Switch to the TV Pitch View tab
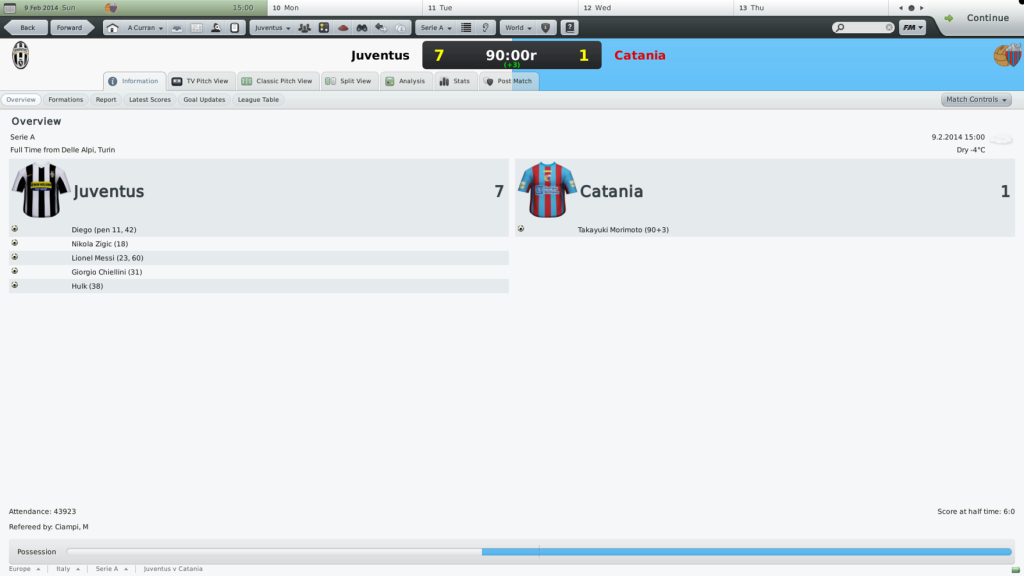The height and width of the screenshot is (576, 1024). (200, 81)
